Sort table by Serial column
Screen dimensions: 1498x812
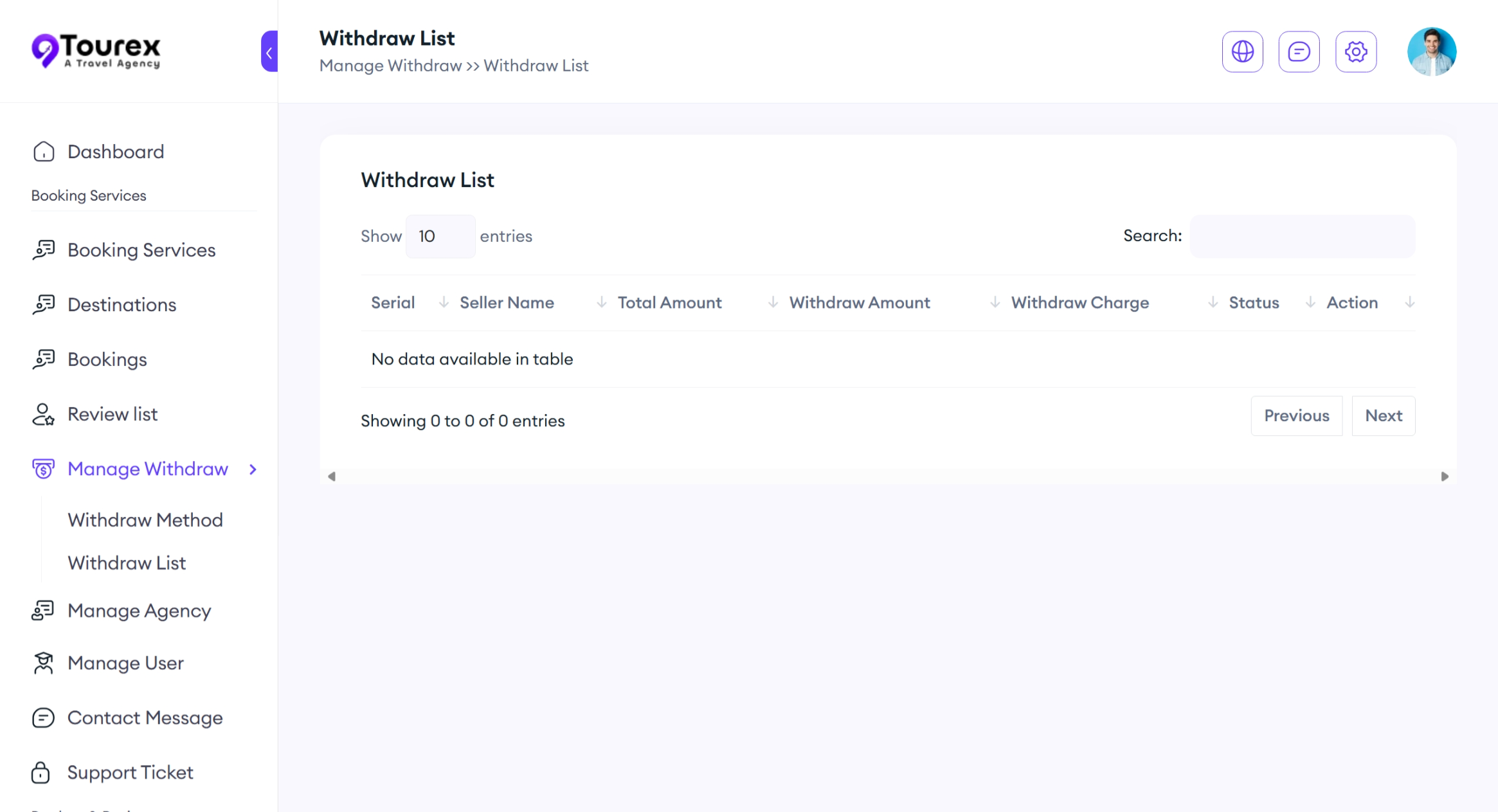click(393, 303)
